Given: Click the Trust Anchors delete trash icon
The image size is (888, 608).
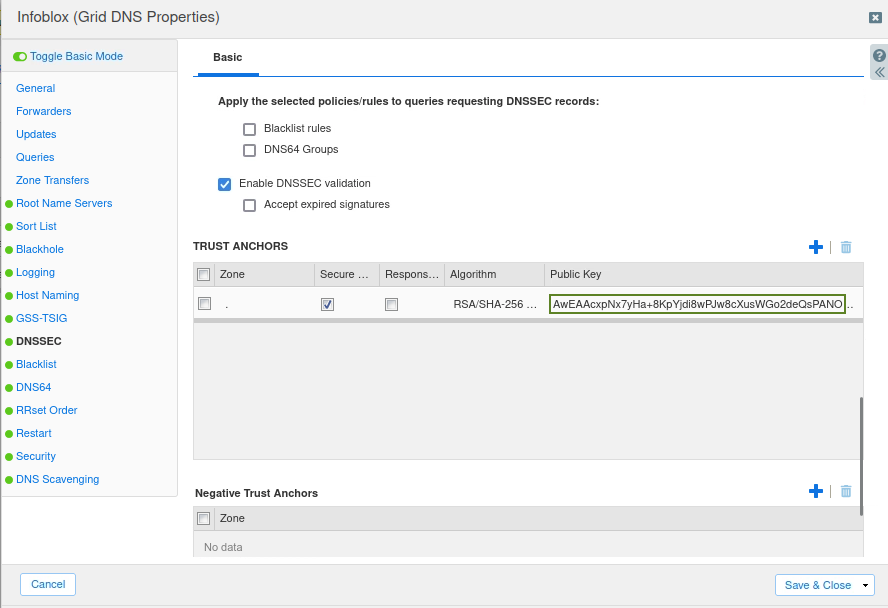Looking at the screenshot, I should pos(846,247).
